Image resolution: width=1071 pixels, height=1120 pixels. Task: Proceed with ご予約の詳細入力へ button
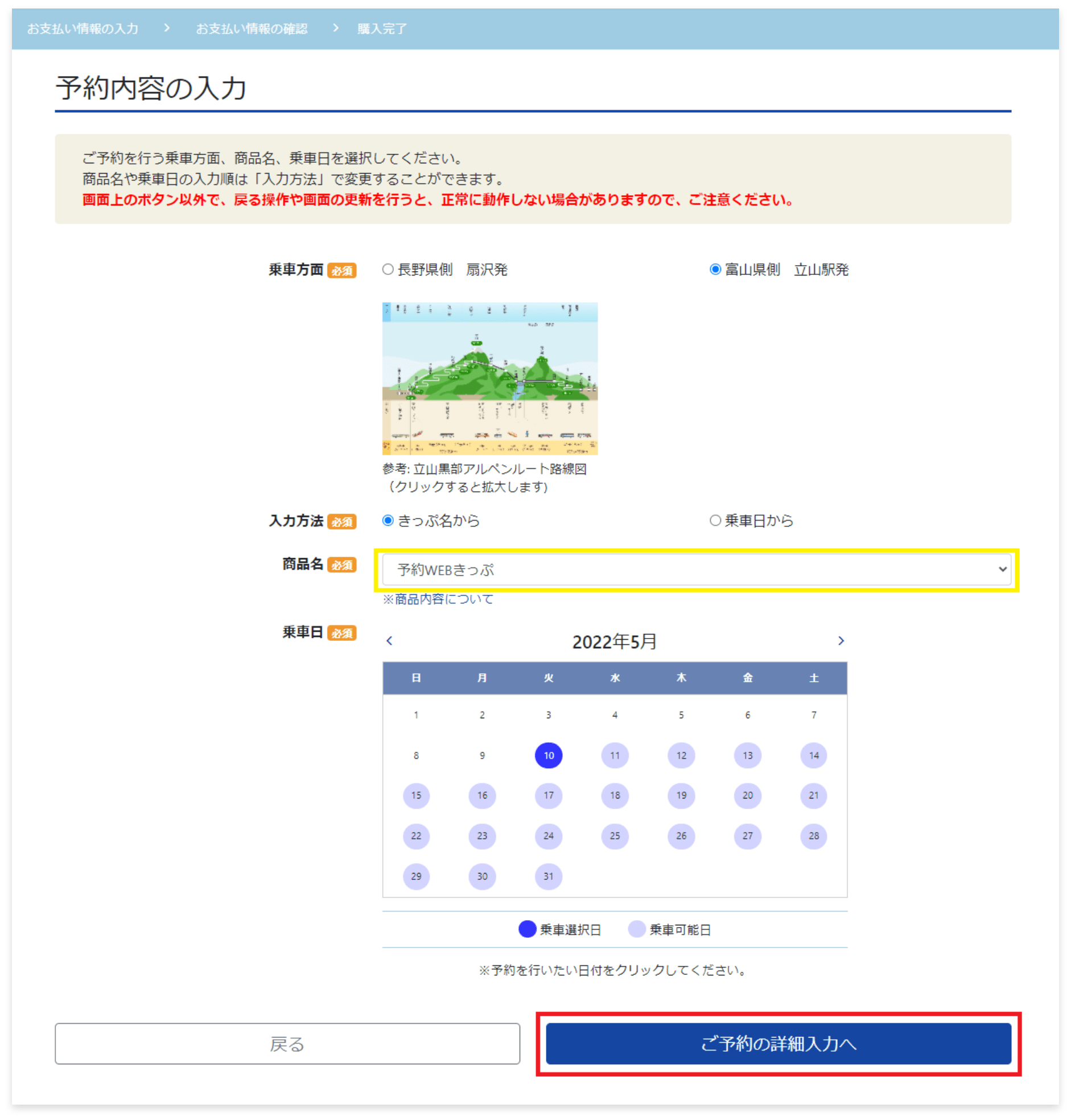click(778, 1044)
